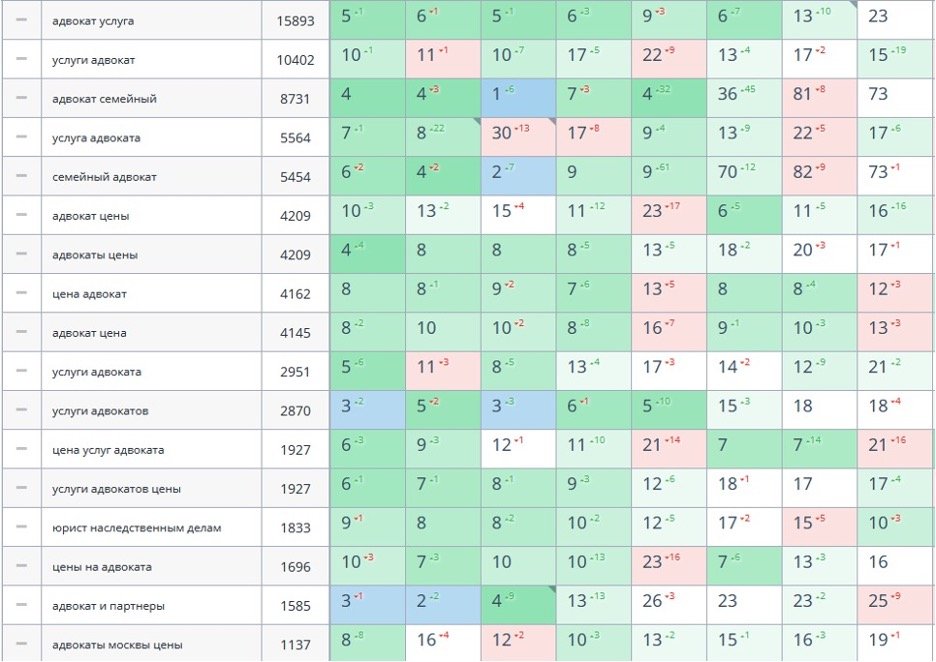
Task: Click the minus icon for 'цена адвокат'
Action: click(21, 293)
